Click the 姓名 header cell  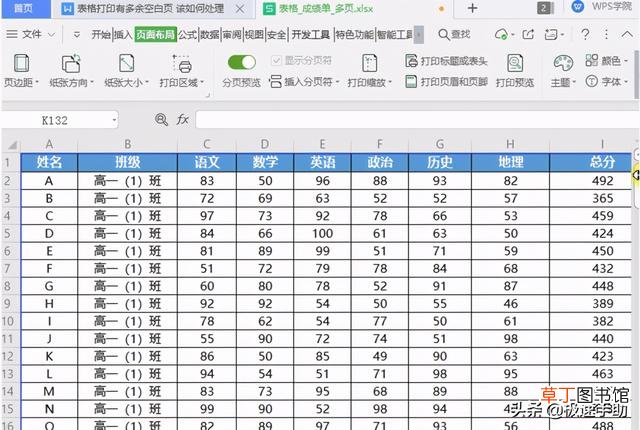49,162
